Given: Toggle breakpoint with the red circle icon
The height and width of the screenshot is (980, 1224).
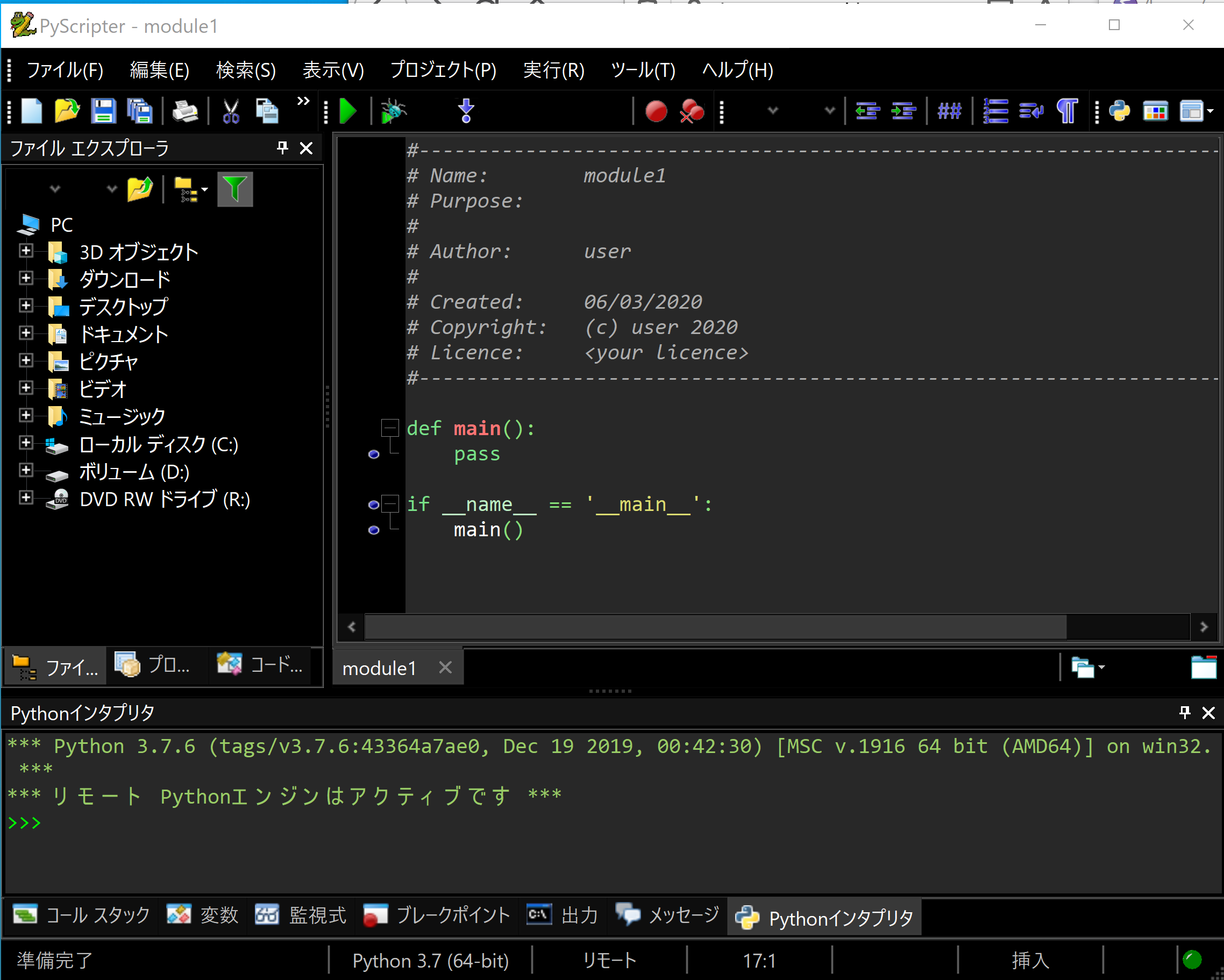Looking at the screenshot, I should (656, 111).
